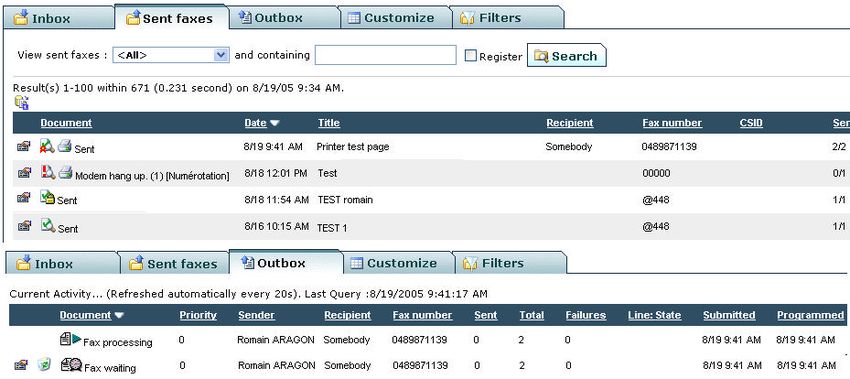Open Customize tab in the upper tab bar

(x=395, y=17)
